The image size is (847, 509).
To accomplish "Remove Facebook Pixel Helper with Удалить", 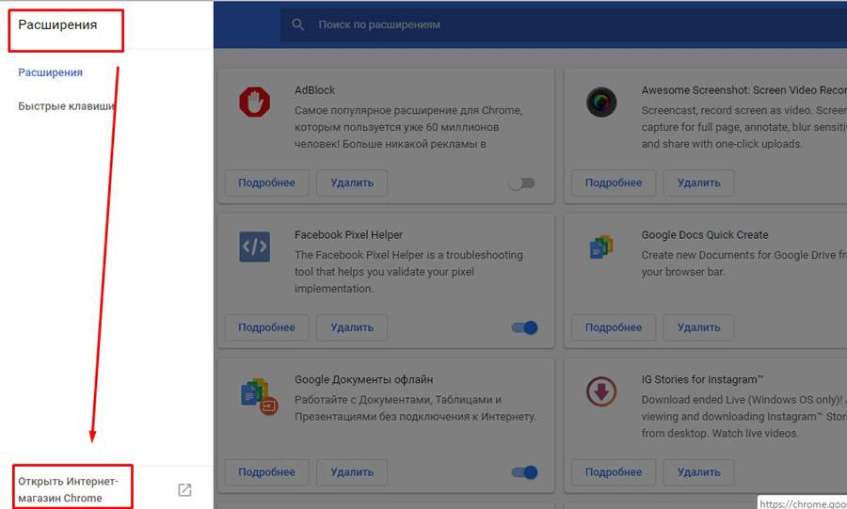I will pyautogui.click(x=352, y=327).
